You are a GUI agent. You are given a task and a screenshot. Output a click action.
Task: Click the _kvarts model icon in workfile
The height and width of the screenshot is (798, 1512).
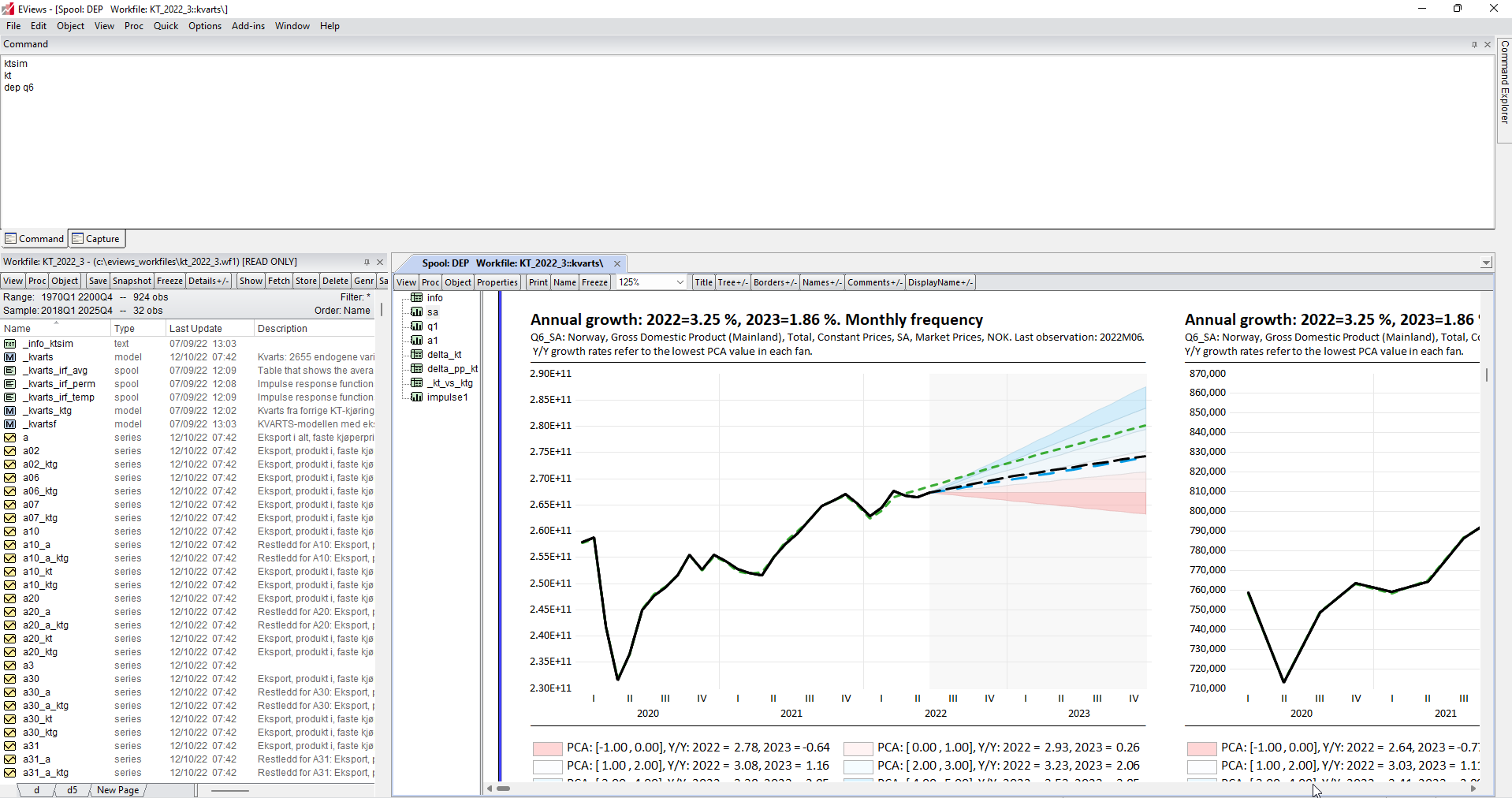coord(10,357)
